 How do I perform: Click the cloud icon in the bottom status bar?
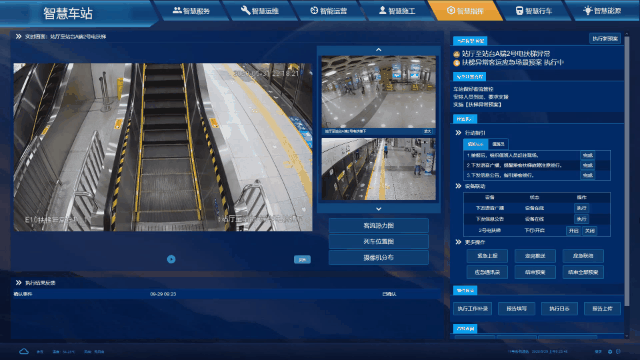coord(24,351)
